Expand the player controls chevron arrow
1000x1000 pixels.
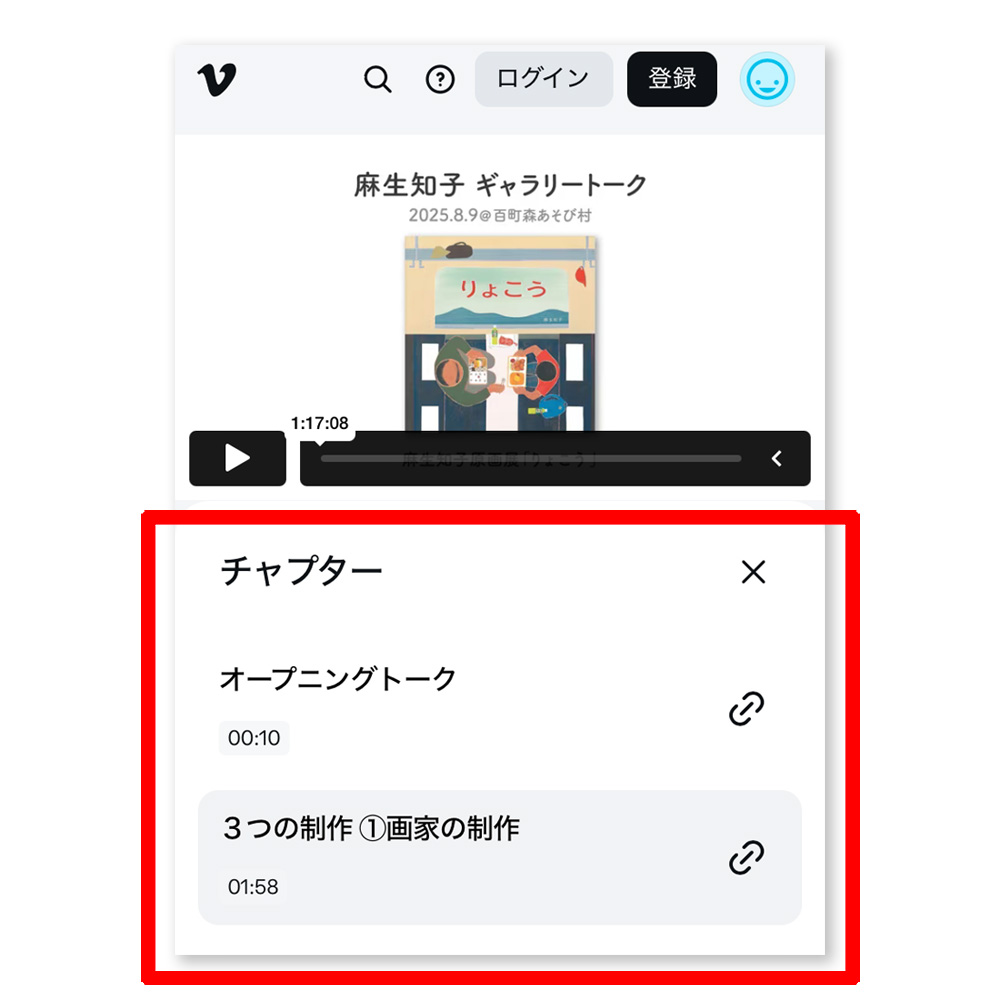pyautogui.click(x=776, y=458)
